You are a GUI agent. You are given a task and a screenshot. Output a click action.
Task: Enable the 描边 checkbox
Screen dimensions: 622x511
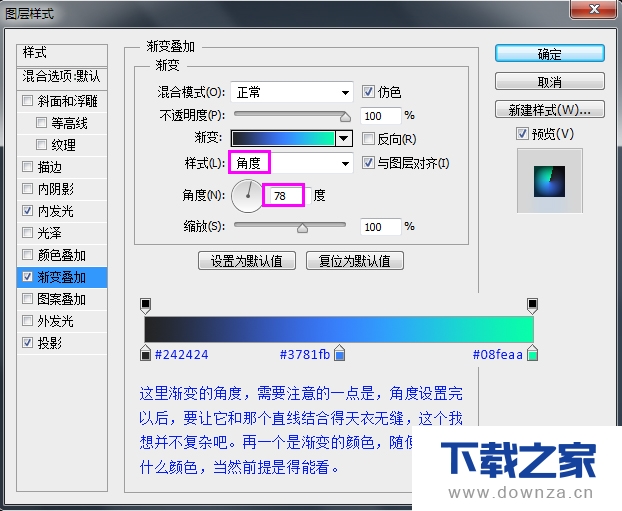coord(27,167)
